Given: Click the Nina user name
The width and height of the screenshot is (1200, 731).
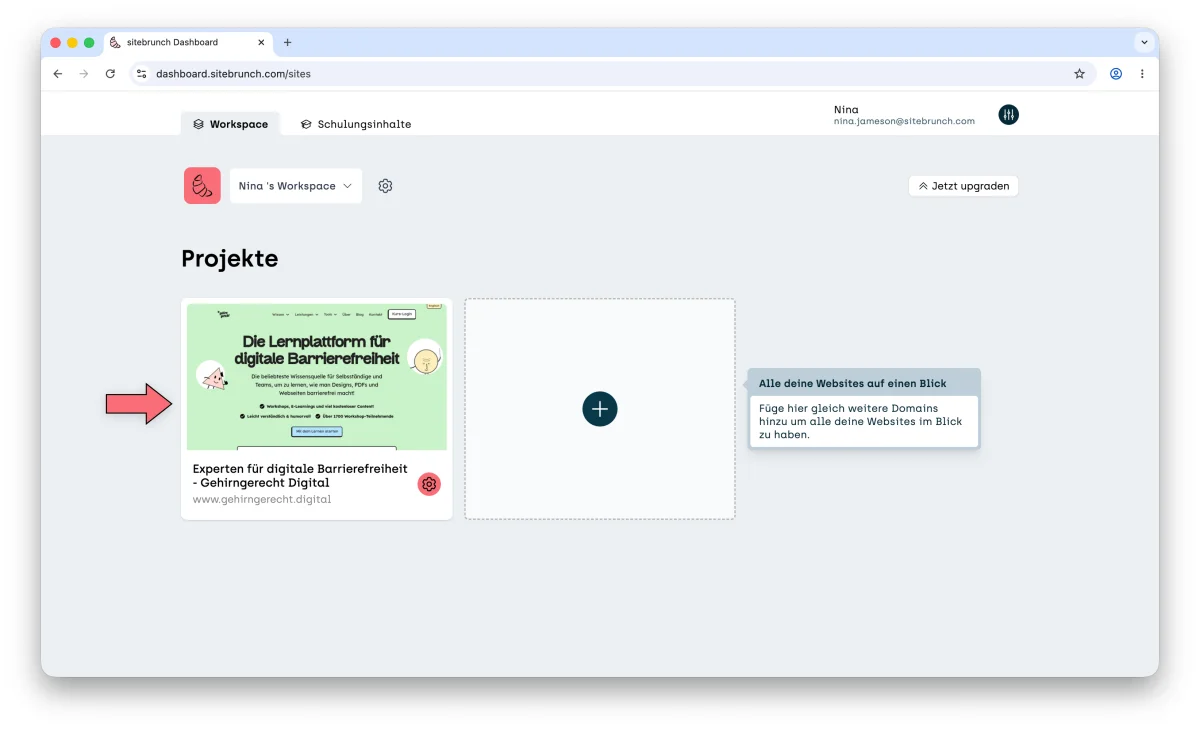Looking at the screenshot, I should click(x=846, y=109).
